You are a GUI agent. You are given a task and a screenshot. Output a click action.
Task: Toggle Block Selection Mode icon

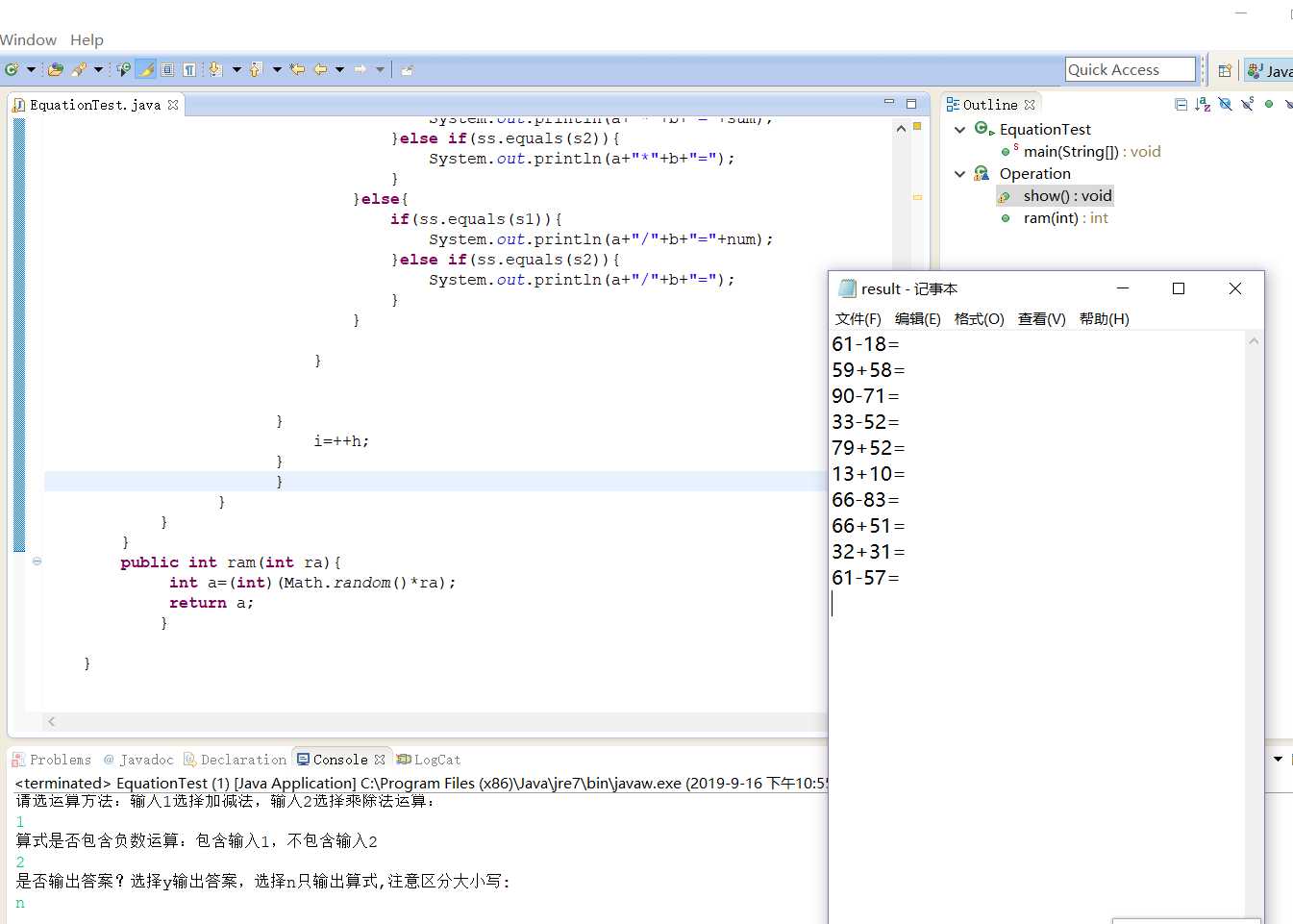tap(167, 69)
